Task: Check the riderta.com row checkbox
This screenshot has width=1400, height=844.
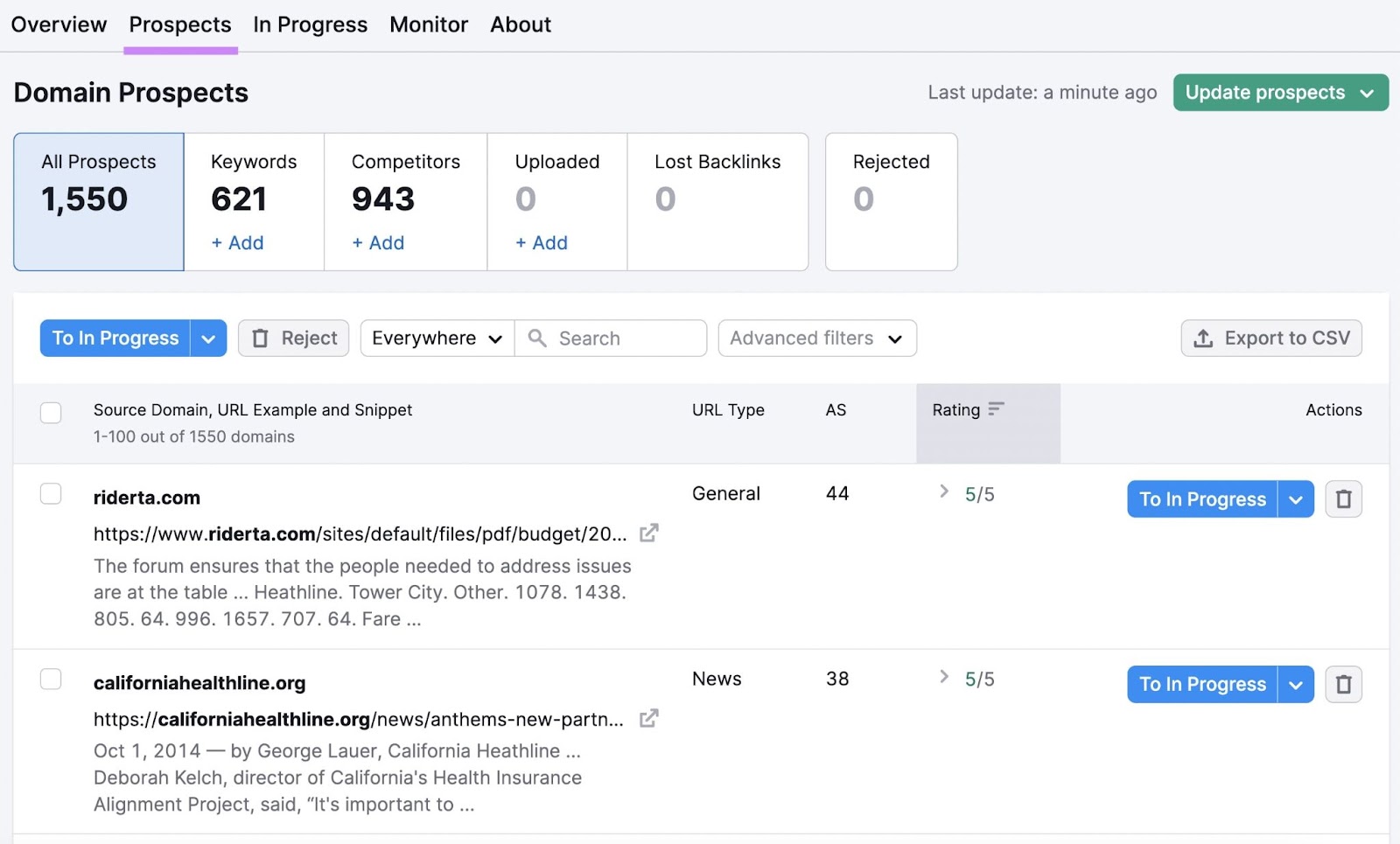Action: tap(50, 493)
